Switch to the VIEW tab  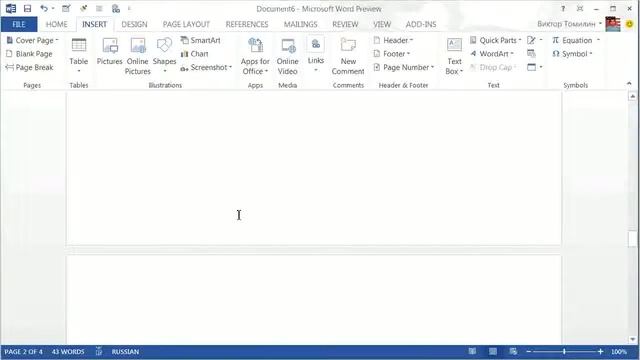pos(382,24)
